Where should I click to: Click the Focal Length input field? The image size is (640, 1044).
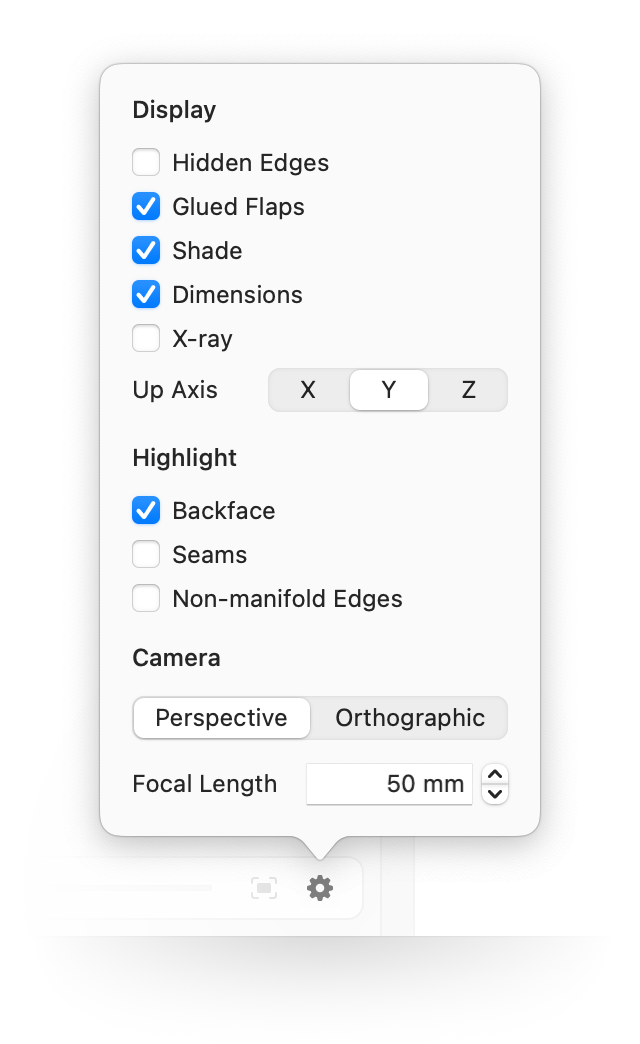click(389, 784)
